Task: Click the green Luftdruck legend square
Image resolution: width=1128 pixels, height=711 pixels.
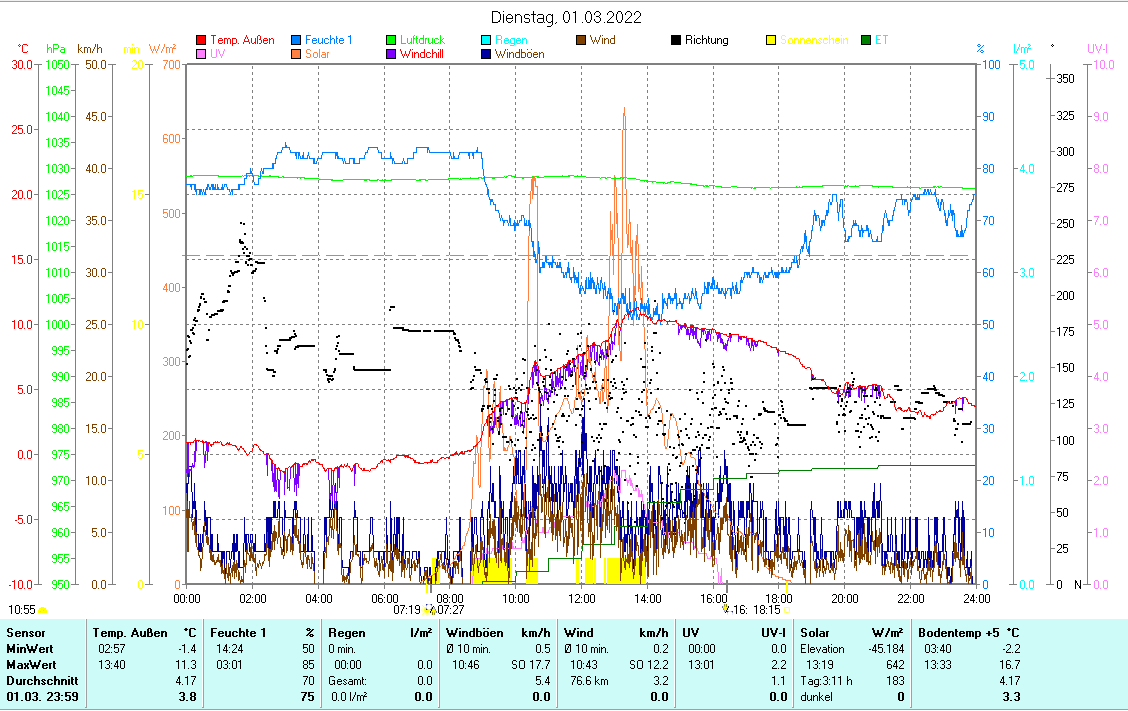Action: point(392,40)
